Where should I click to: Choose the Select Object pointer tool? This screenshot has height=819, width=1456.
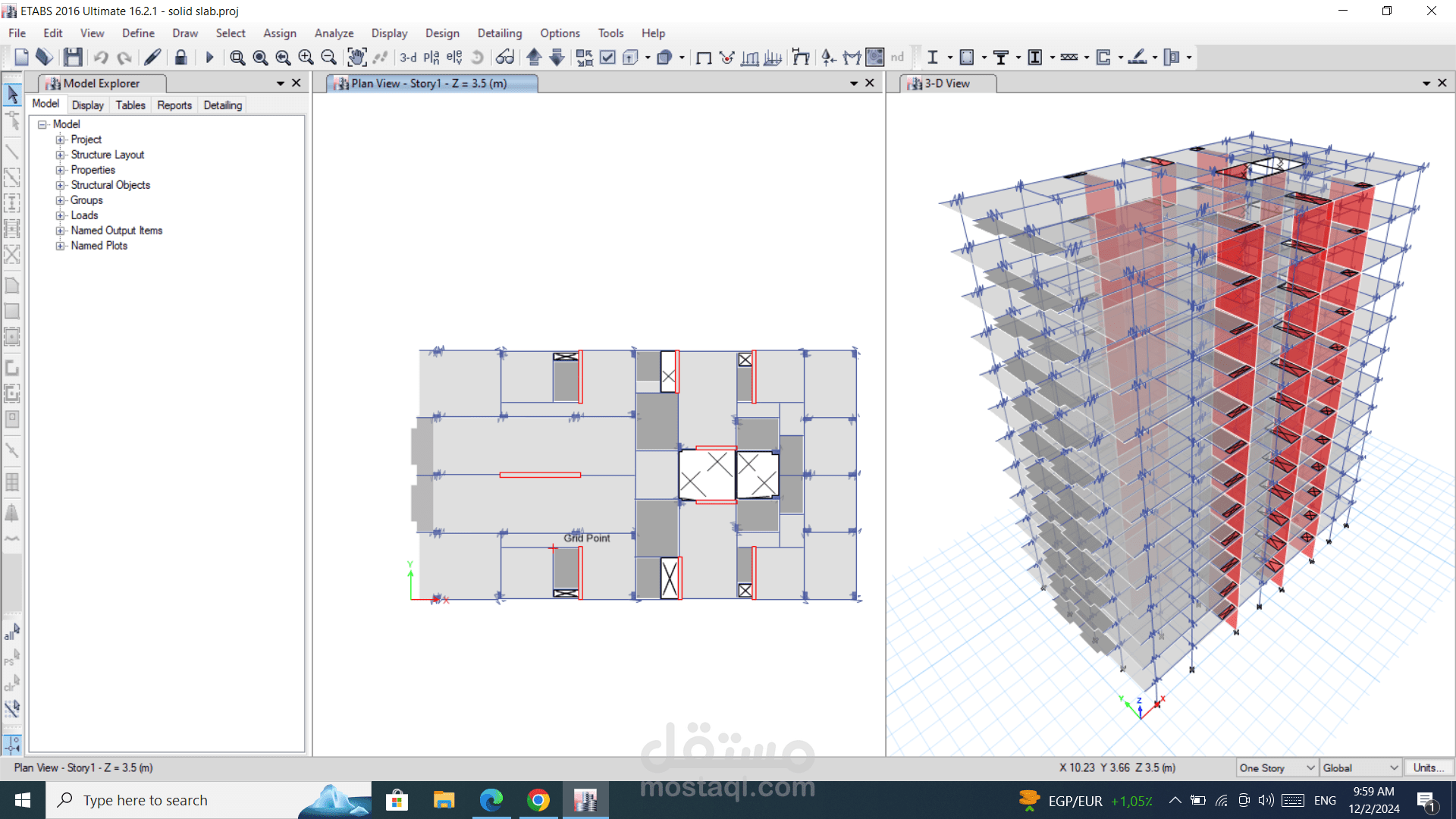12,94
